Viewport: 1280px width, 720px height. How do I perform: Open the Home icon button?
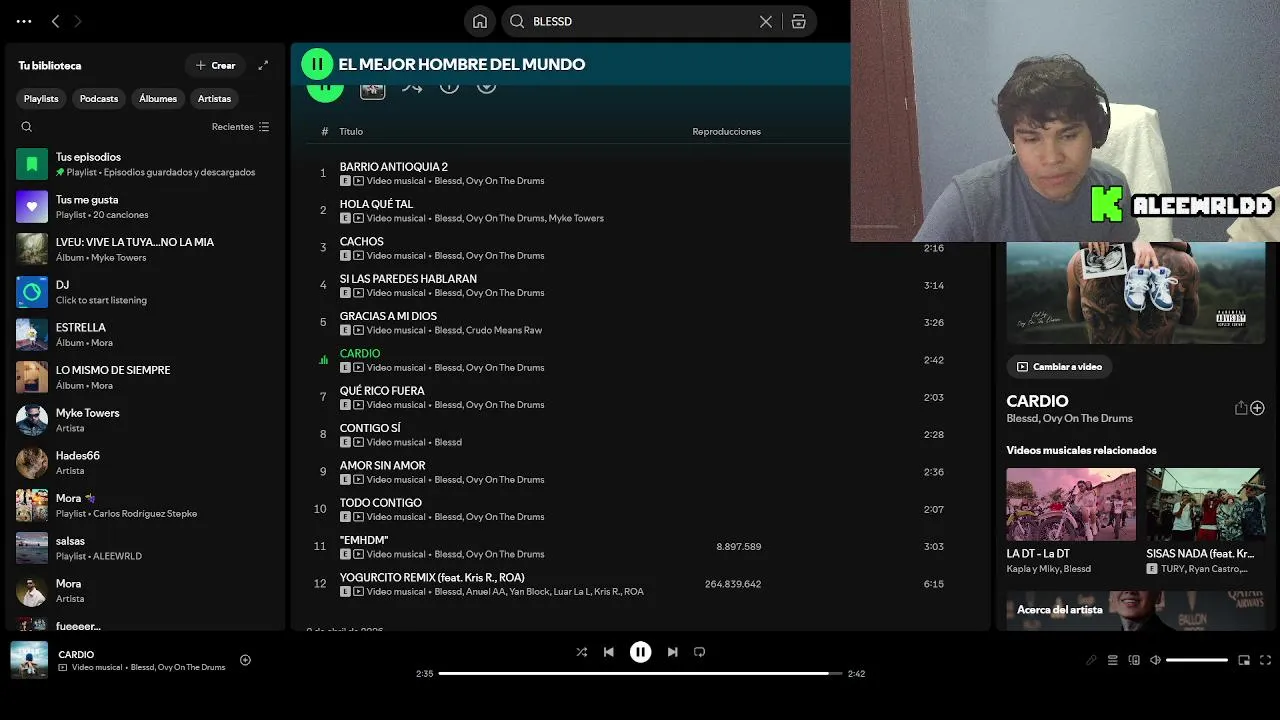coord(480,21)
